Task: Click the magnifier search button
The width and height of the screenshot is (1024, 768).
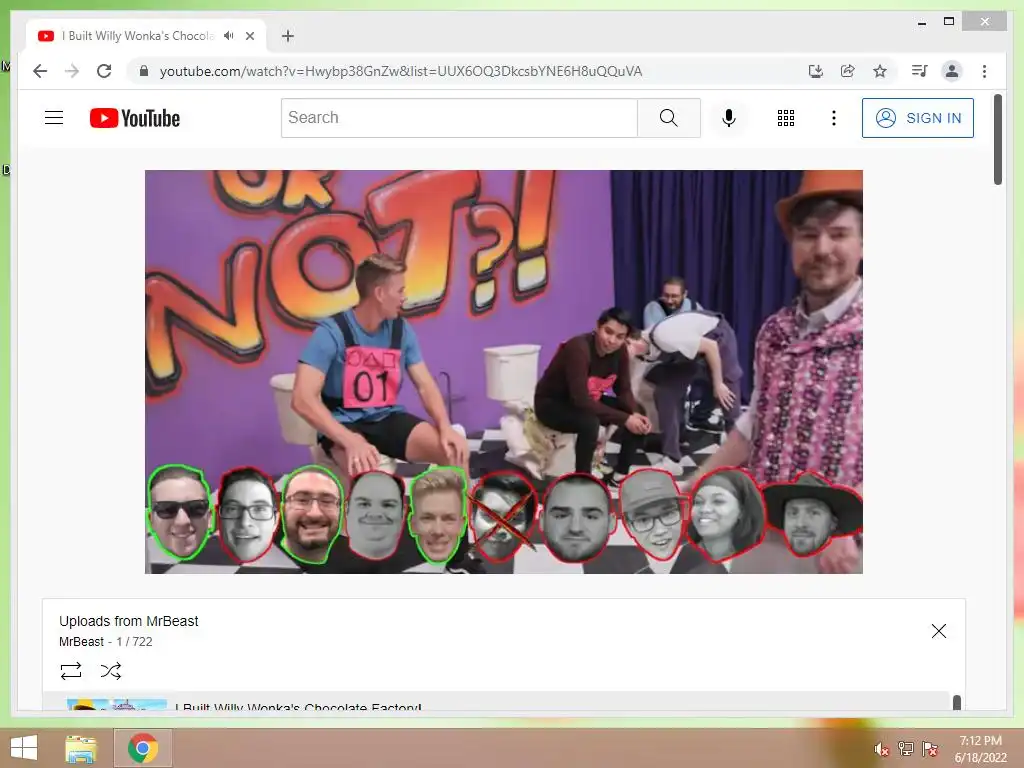Action: [x=669, y=118]
